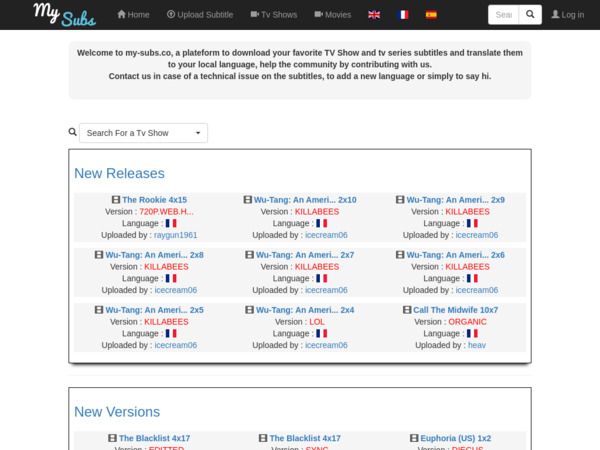Screen dimensions: 600x450
Task: Open the New Versions heading
Action: [x=117, y=412]
